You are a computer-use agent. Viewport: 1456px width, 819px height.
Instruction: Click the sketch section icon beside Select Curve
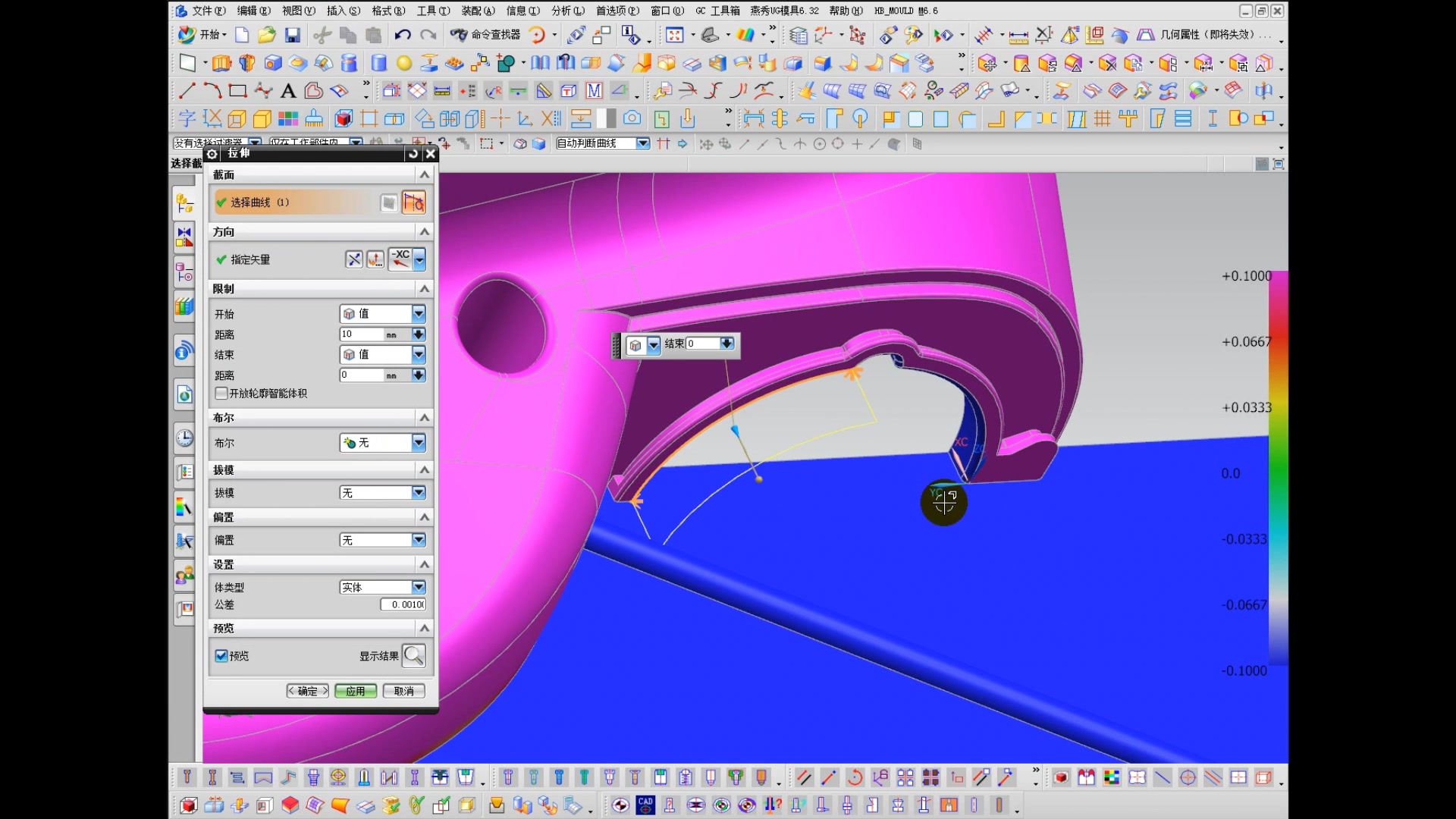pos(388,202)
